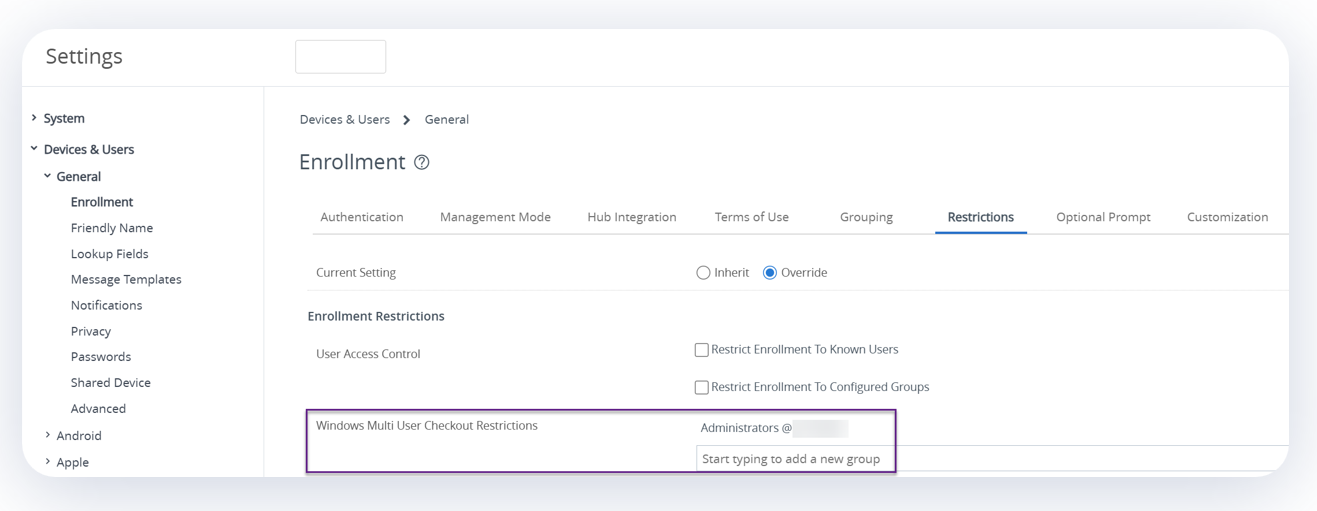Expand the System tree section
The width and height of the screenshot is (1317, 511).
(x=34, y=118)
